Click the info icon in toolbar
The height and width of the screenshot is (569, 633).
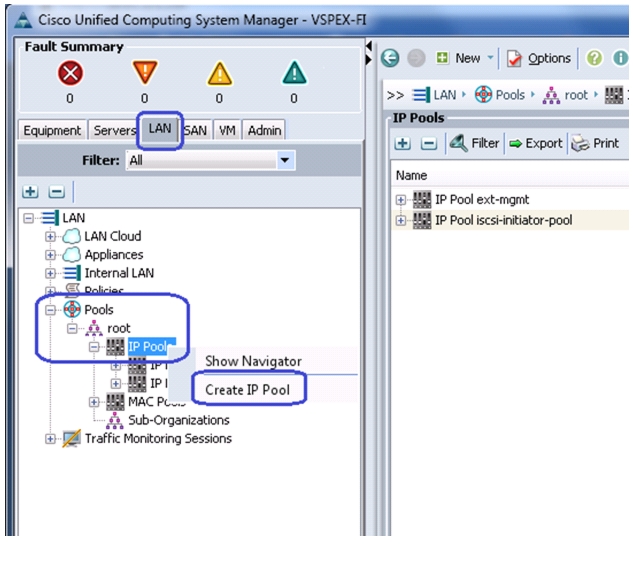point(620,58)
